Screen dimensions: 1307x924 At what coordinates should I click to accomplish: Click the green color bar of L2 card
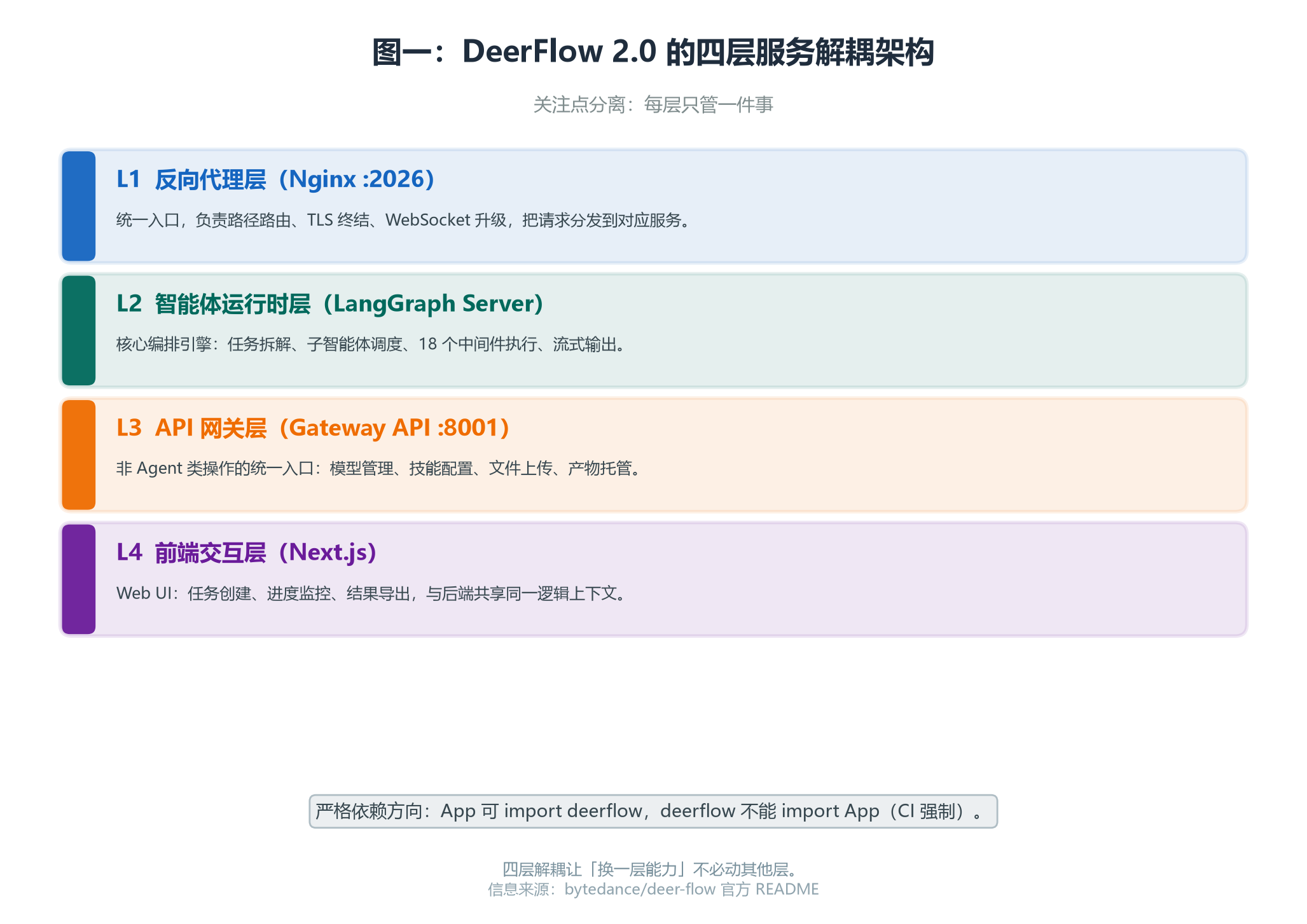[x=79, y=330]
